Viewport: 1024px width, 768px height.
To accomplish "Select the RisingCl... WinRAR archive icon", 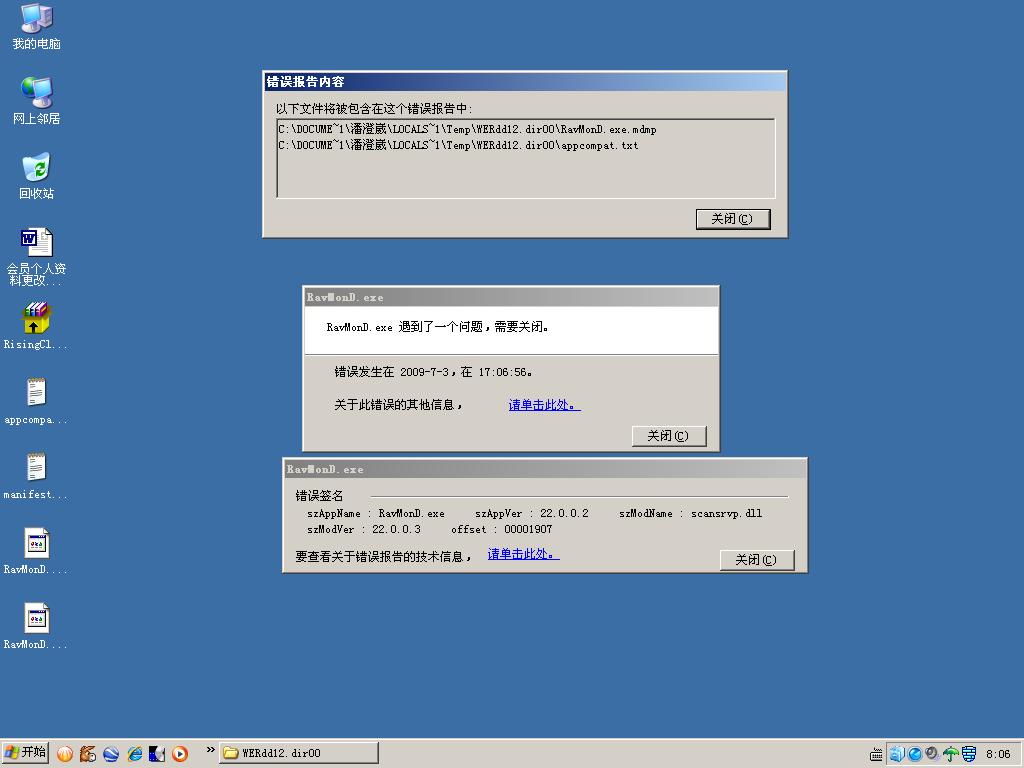I will [36, 325].
